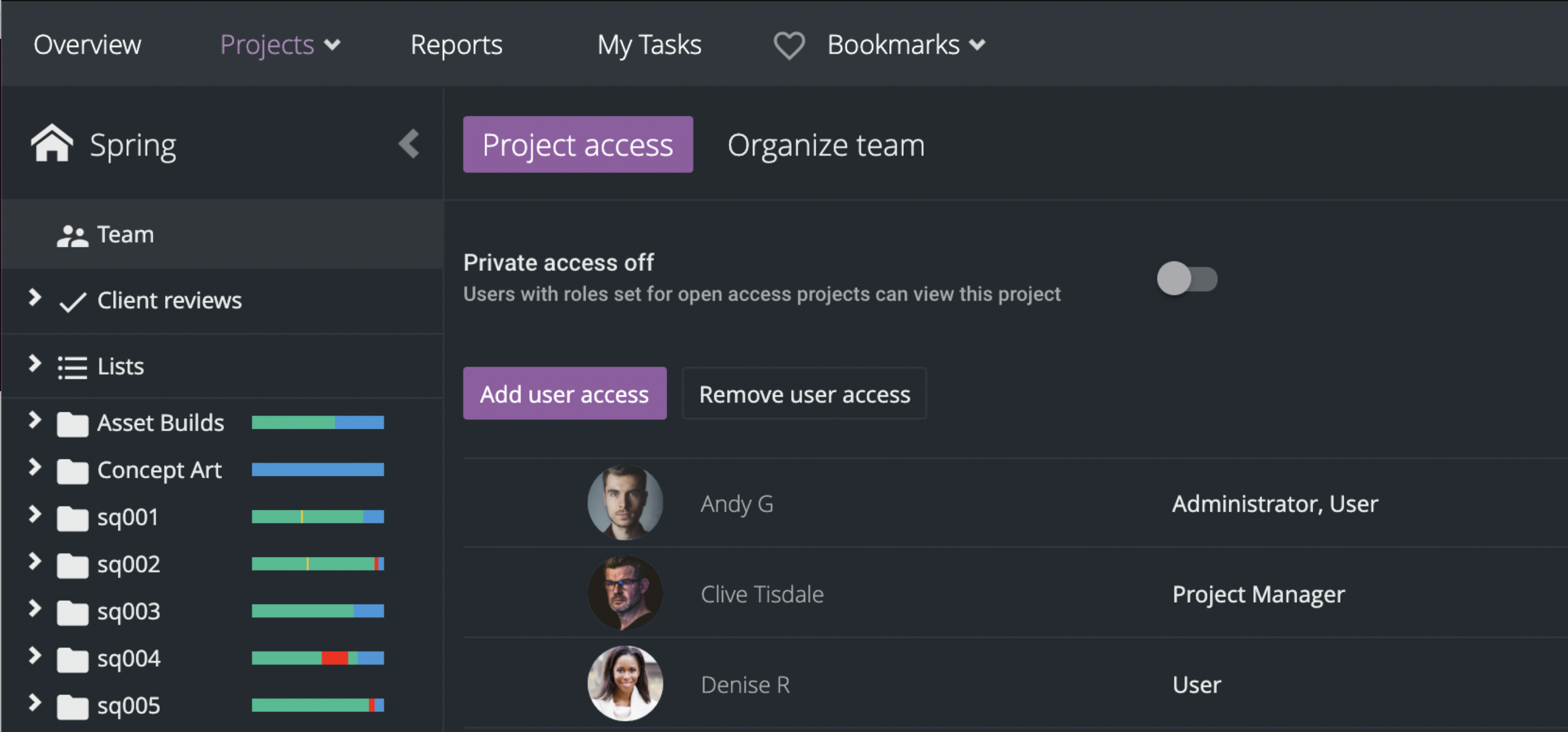Open the Projects dropdown menu
Screen dimensions: 1568x732
click(x=280, y=45)
